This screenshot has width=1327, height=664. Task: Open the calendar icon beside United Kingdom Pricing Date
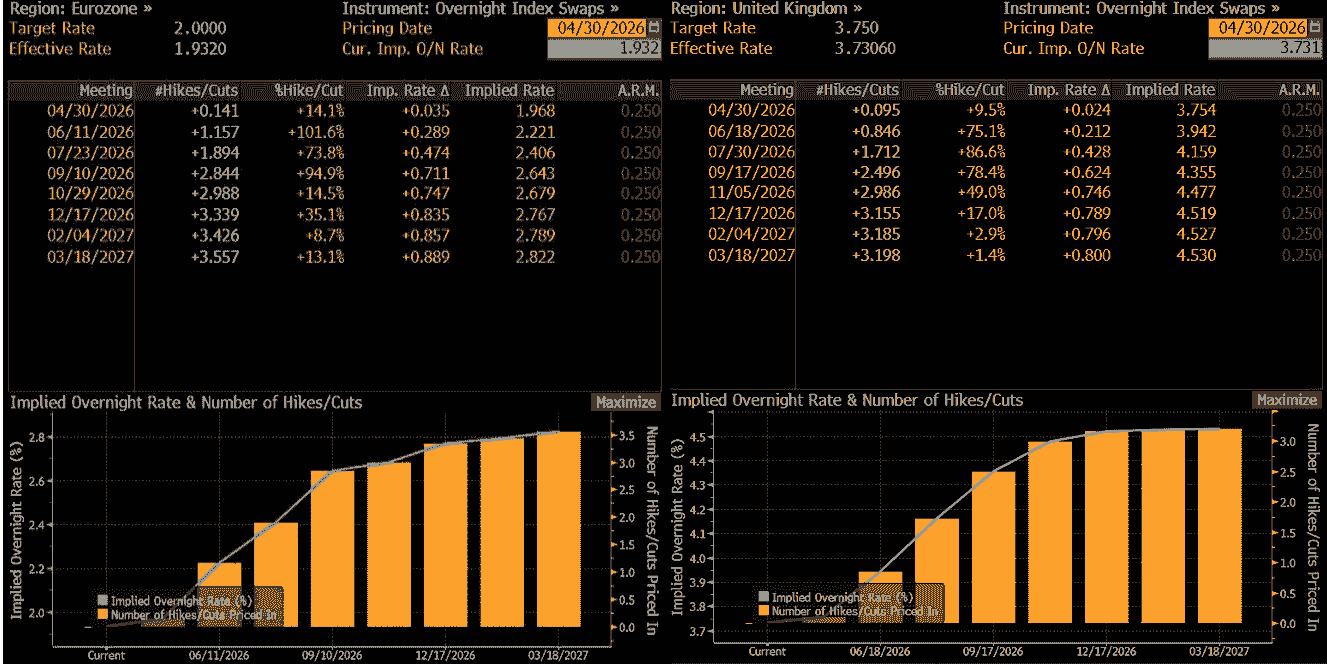(x=1314, y=28)
